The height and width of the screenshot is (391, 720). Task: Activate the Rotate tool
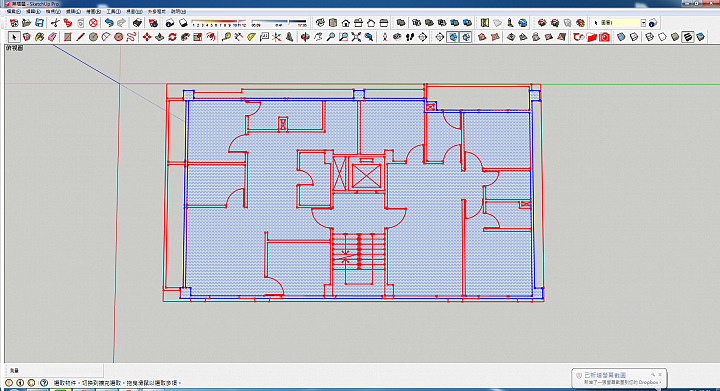172,37
